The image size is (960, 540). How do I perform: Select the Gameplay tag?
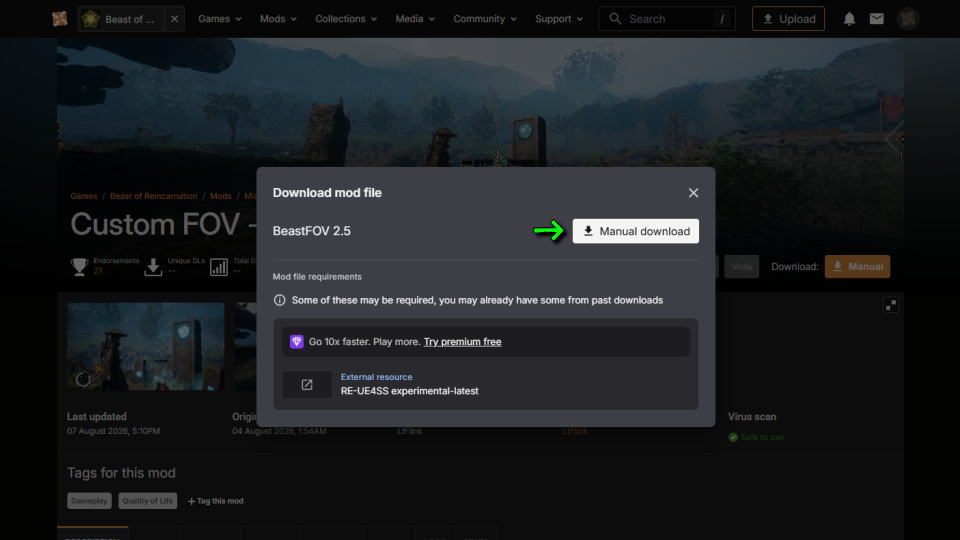coord(89,501)
